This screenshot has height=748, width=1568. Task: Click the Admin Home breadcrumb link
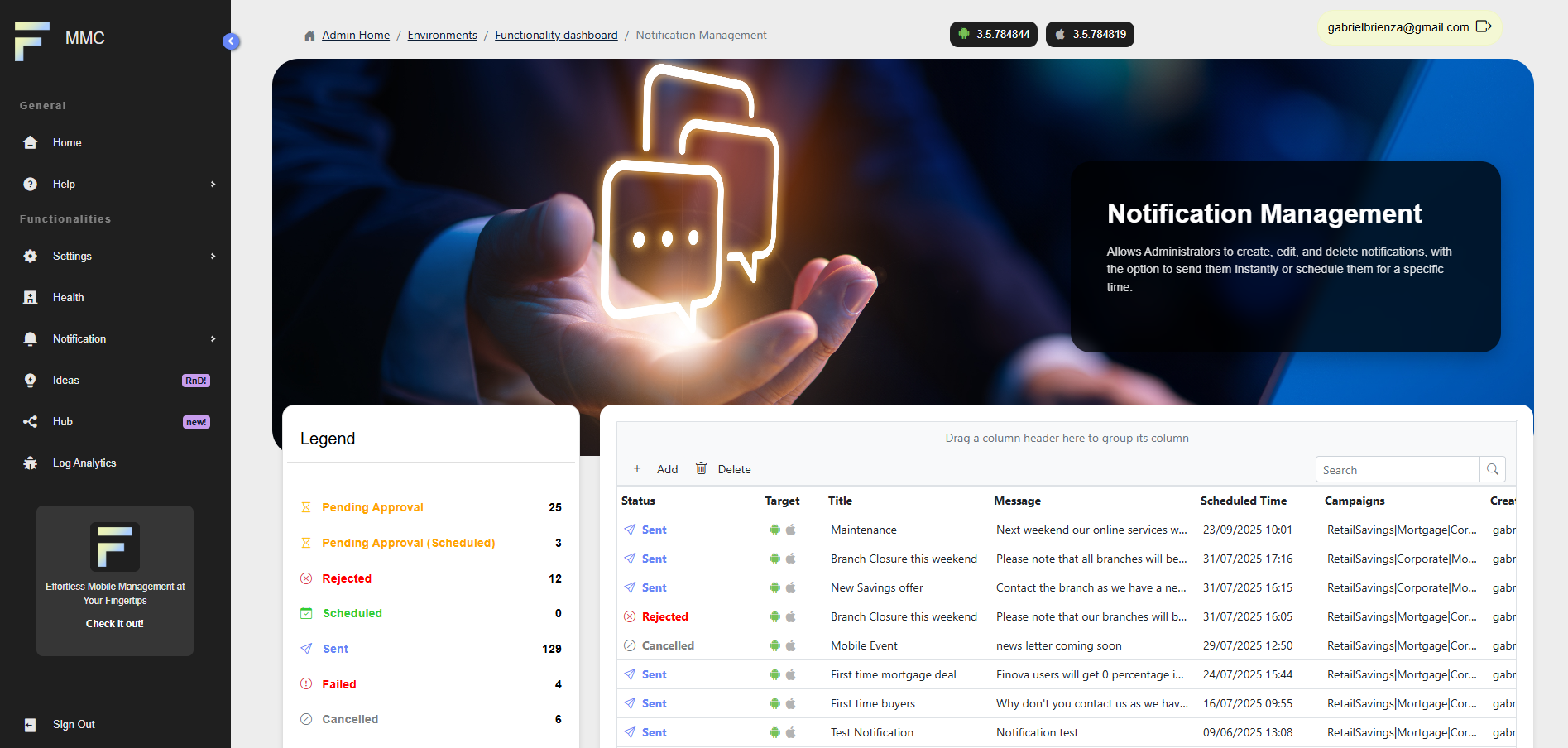tap(356, 35)
